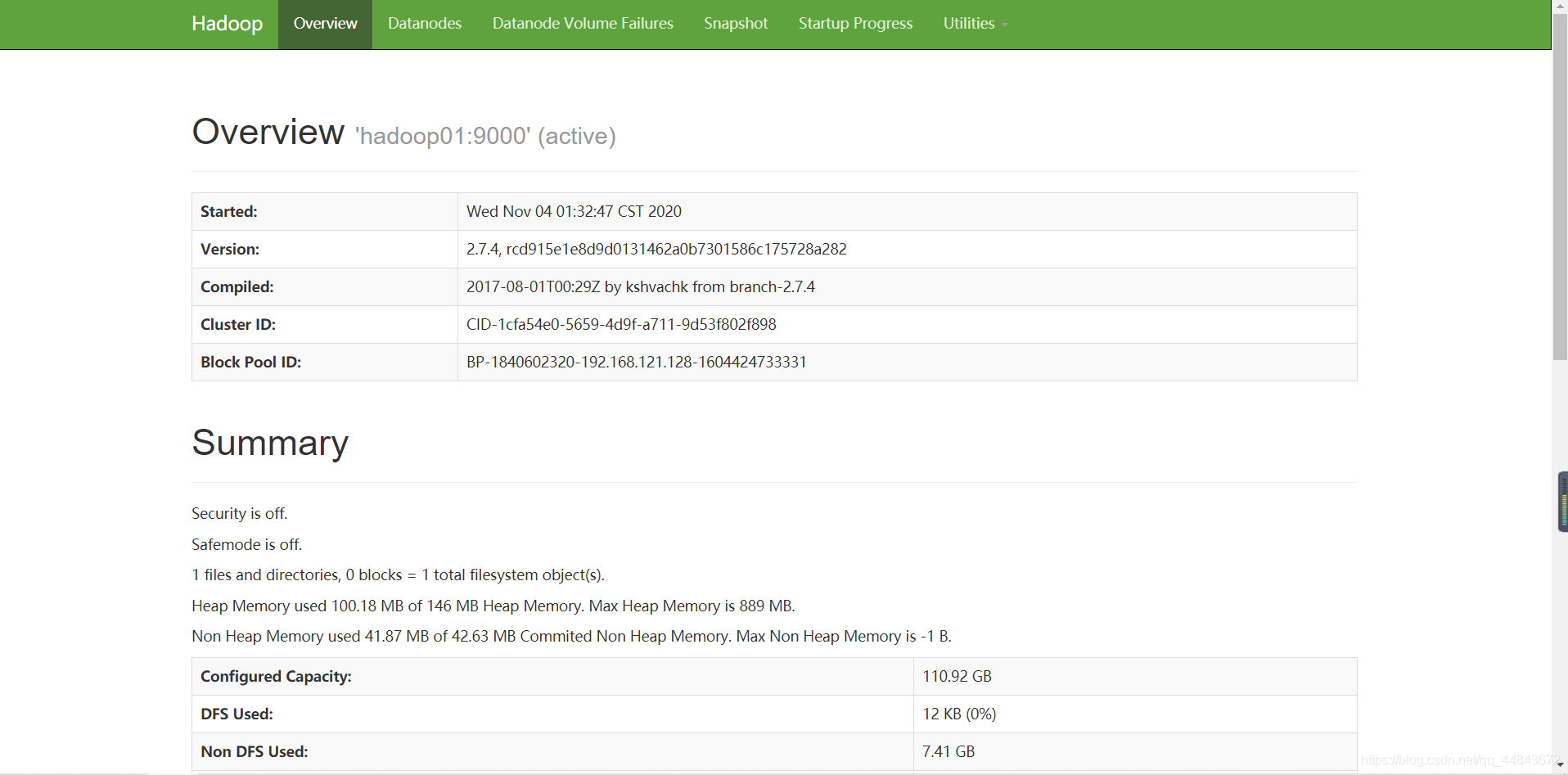Click the 'Compiled:' row label
The height and width of the screenshot is (775, 1568).
coord(237,286)
